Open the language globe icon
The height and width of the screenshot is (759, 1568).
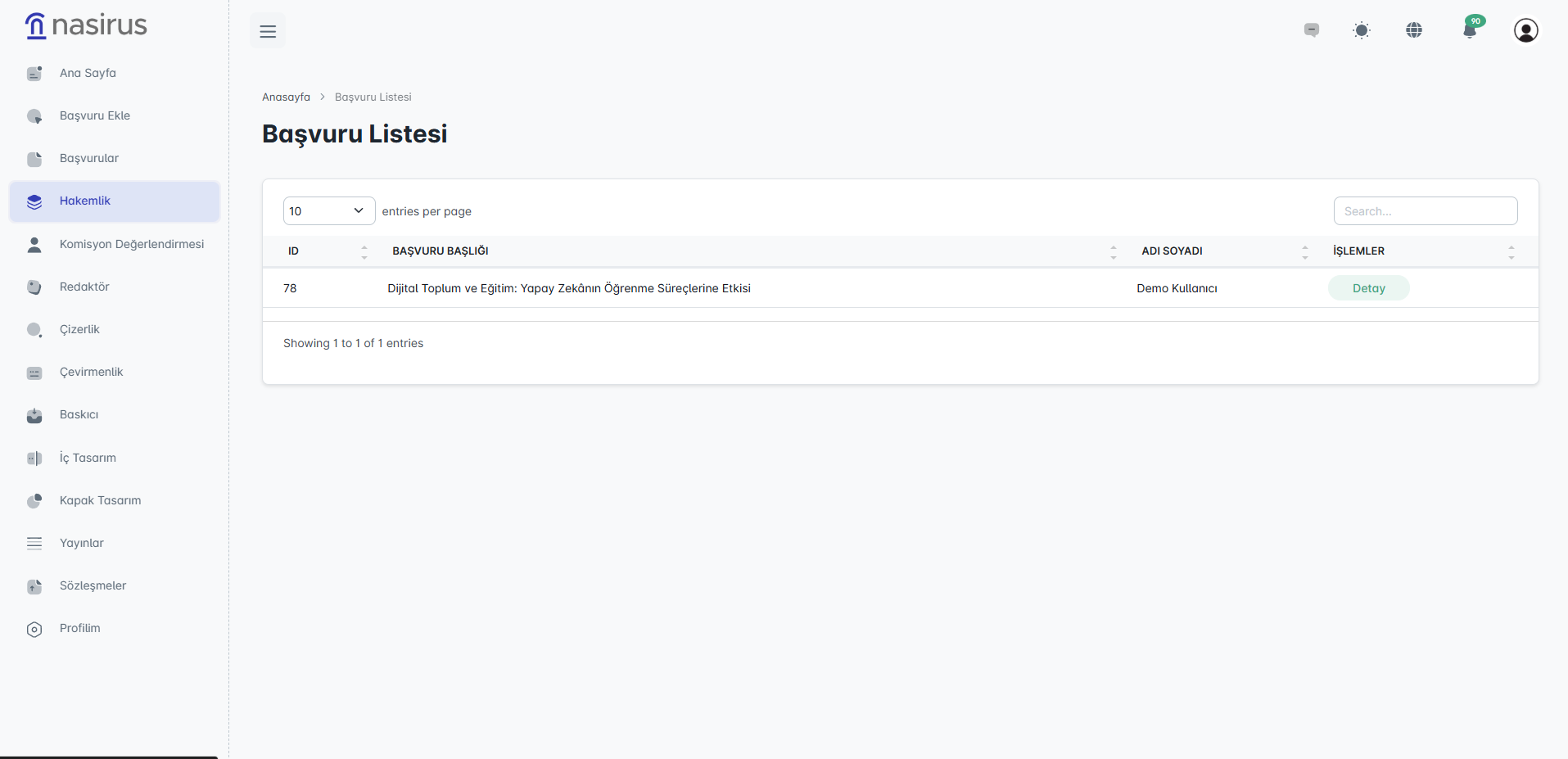click(1414, 30)
